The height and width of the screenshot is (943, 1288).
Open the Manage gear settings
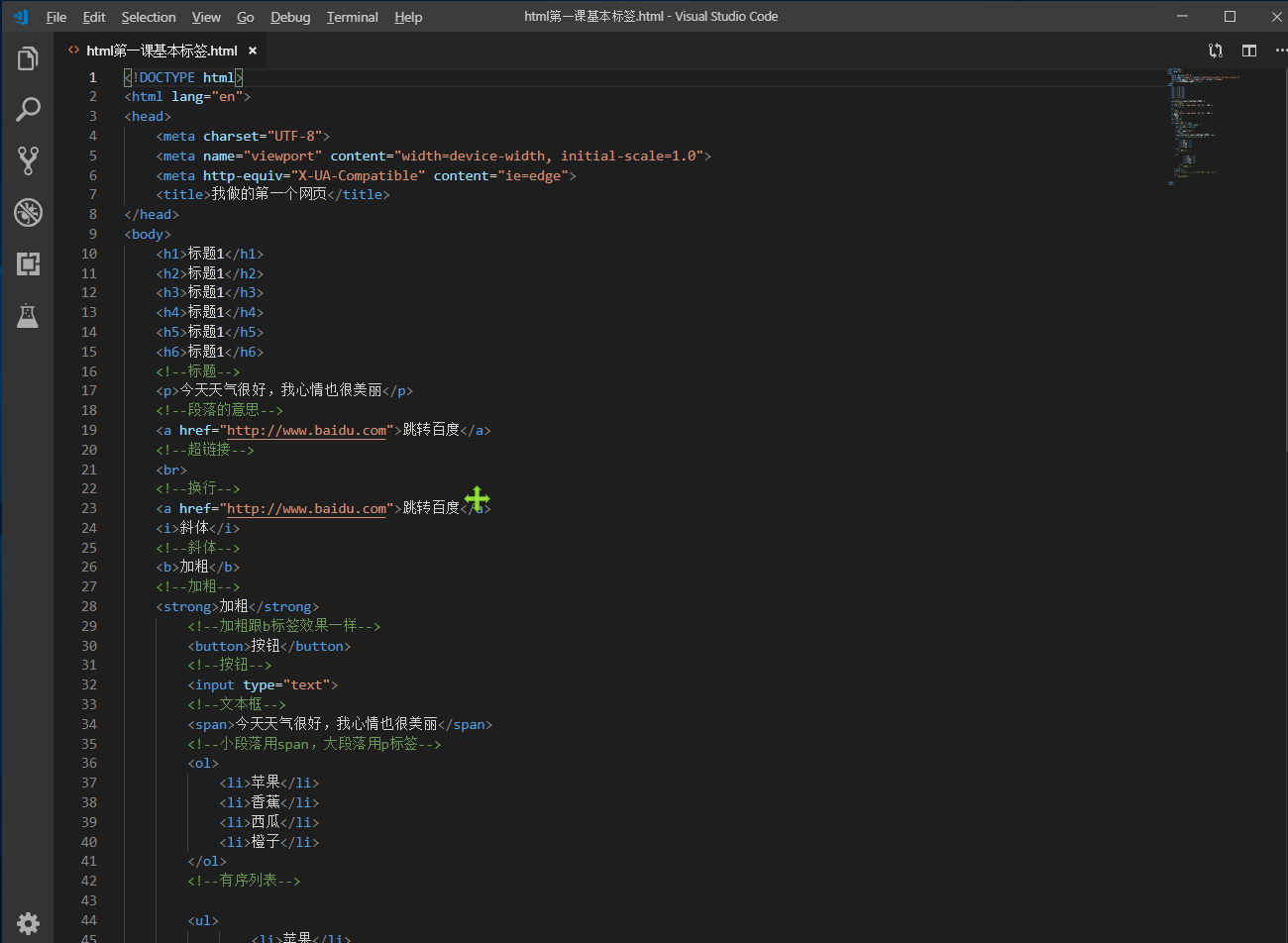28,923
